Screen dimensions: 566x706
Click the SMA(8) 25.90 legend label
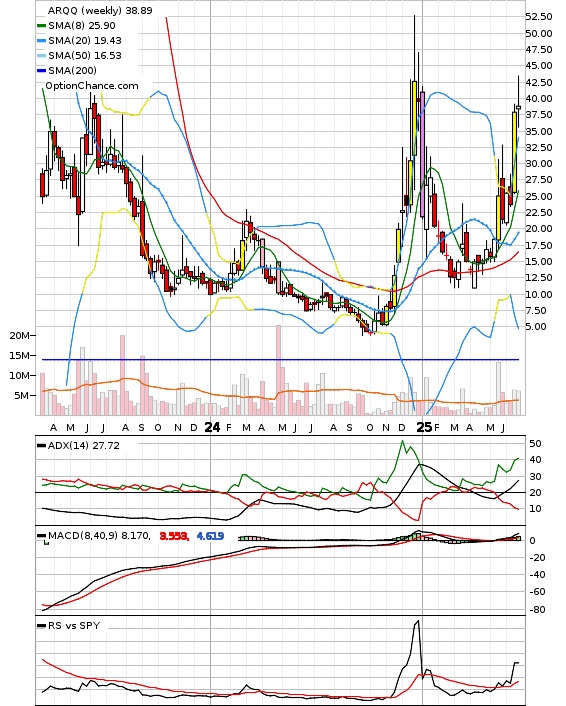click(82, 26)
